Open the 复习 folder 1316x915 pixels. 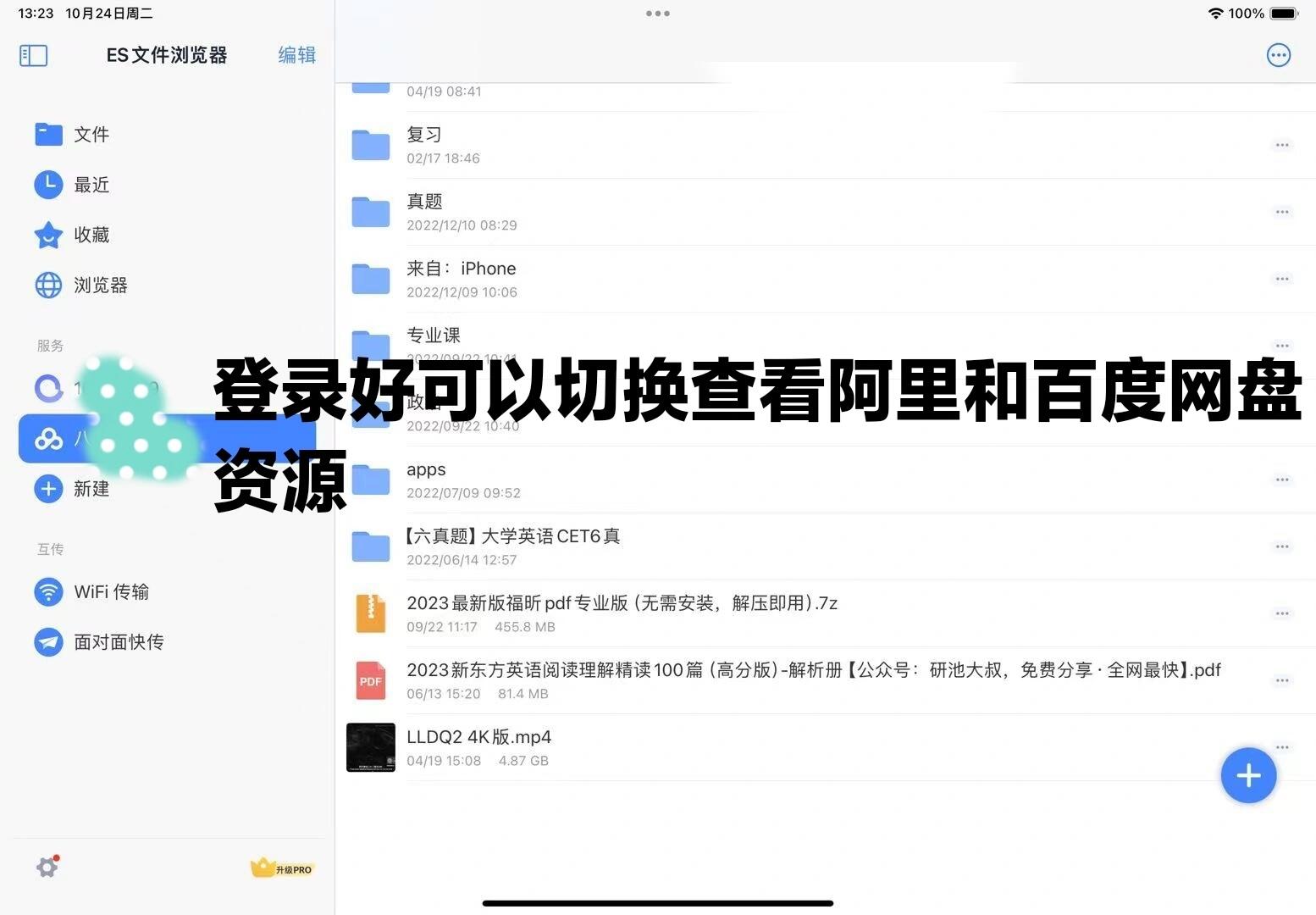click(826, 145)
